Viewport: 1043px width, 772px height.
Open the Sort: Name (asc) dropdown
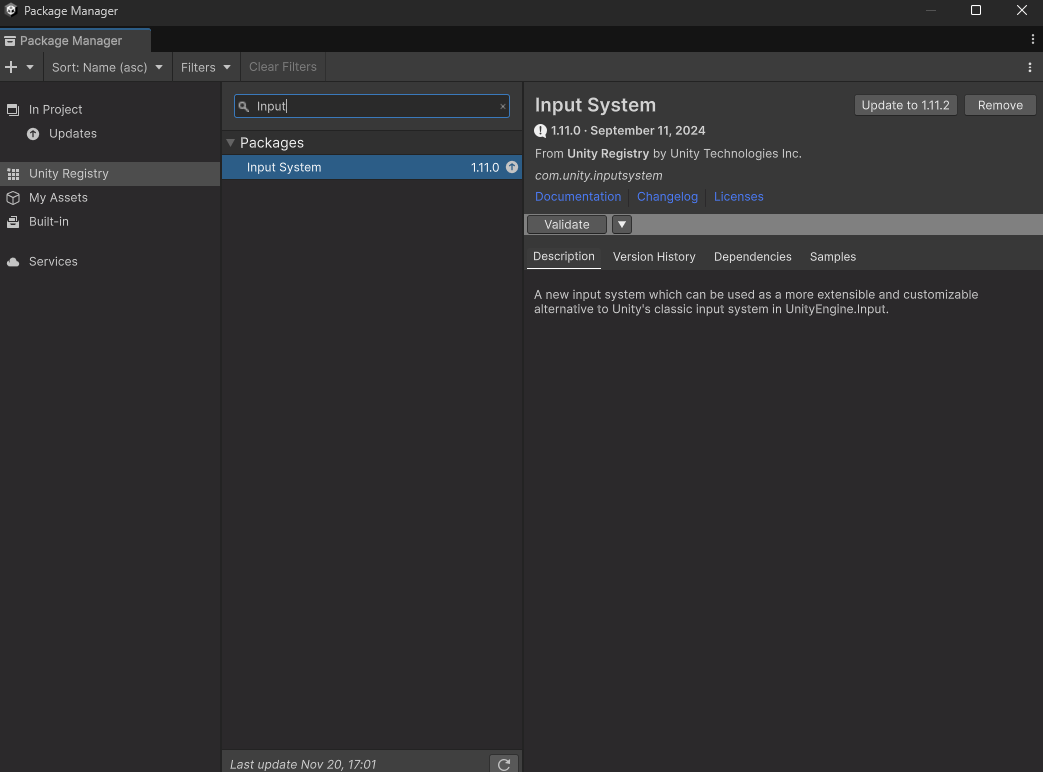pos(107,67)
